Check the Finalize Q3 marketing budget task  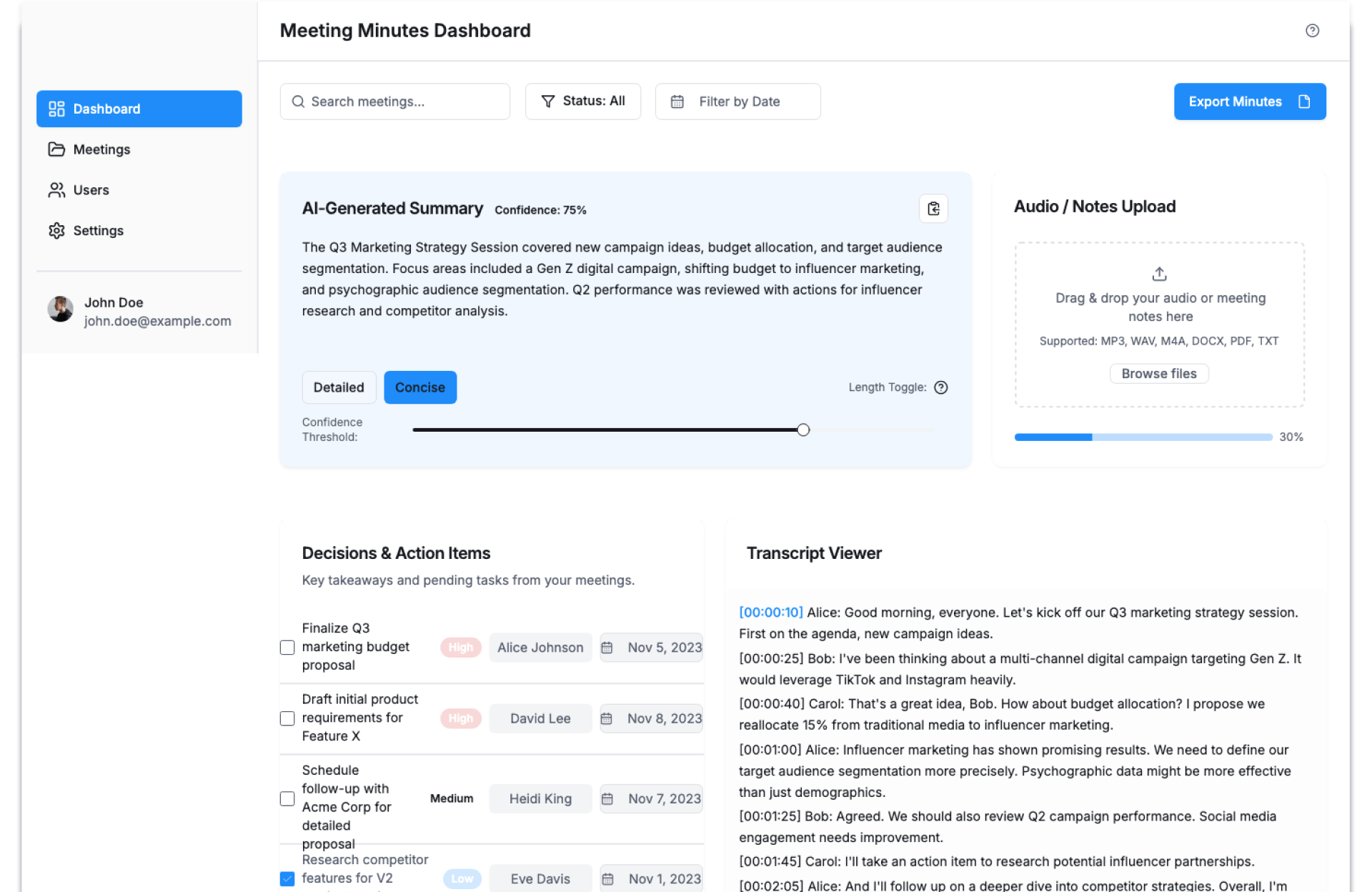287,648
